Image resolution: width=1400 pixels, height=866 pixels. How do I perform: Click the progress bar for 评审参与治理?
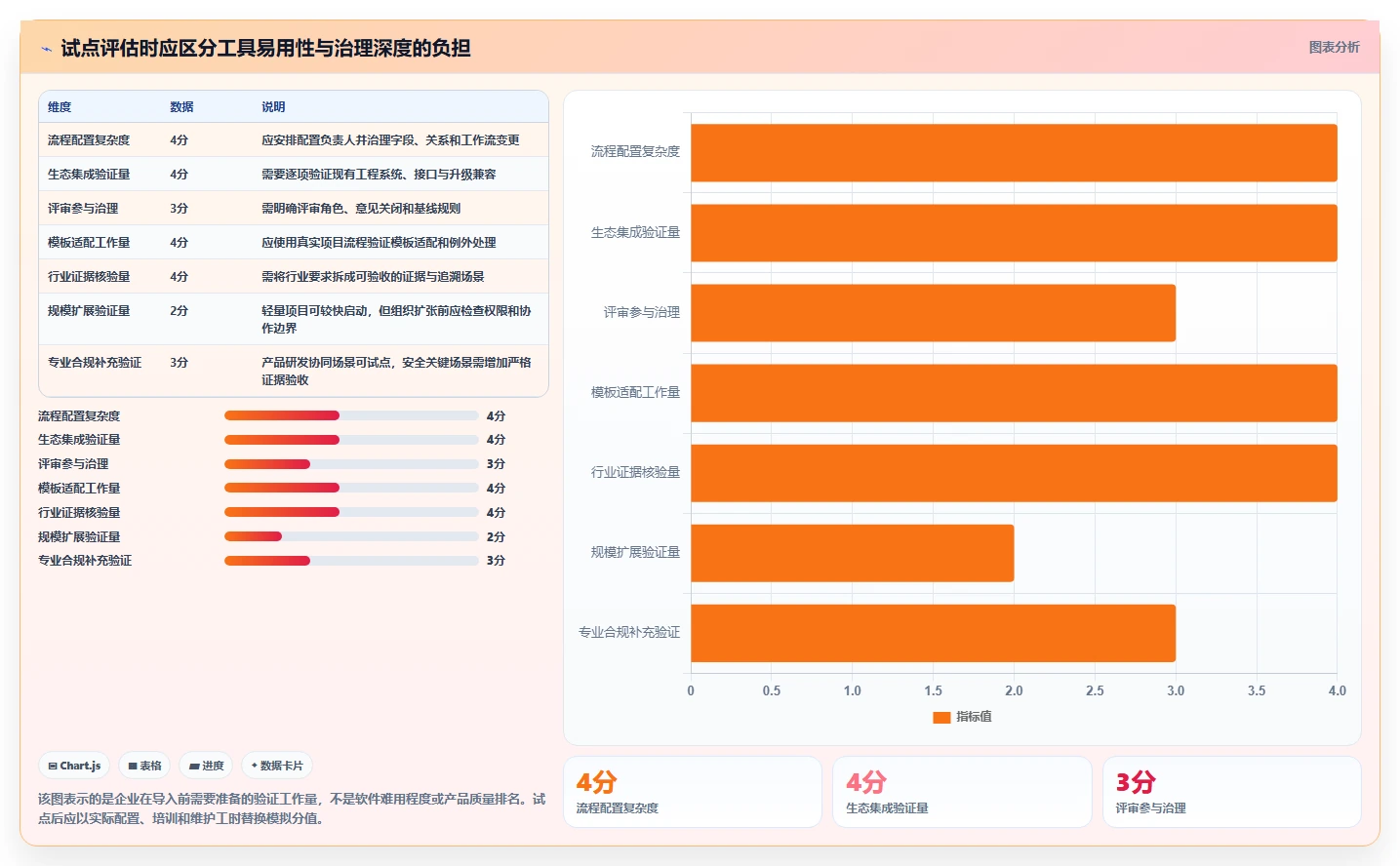(351, 464)
